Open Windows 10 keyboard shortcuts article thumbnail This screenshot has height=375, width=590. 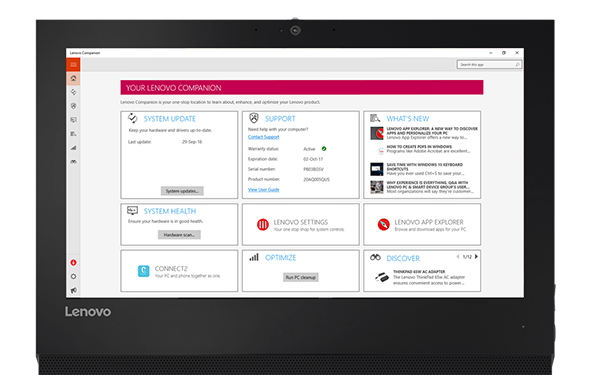pos(377,169)
